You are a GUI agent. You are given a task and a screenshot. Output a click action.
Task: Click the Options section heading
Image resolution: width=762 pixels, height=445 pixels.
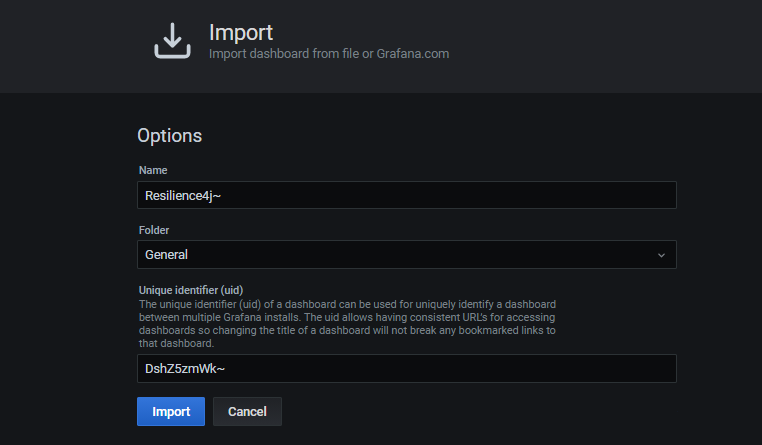(x=170, y=136)
